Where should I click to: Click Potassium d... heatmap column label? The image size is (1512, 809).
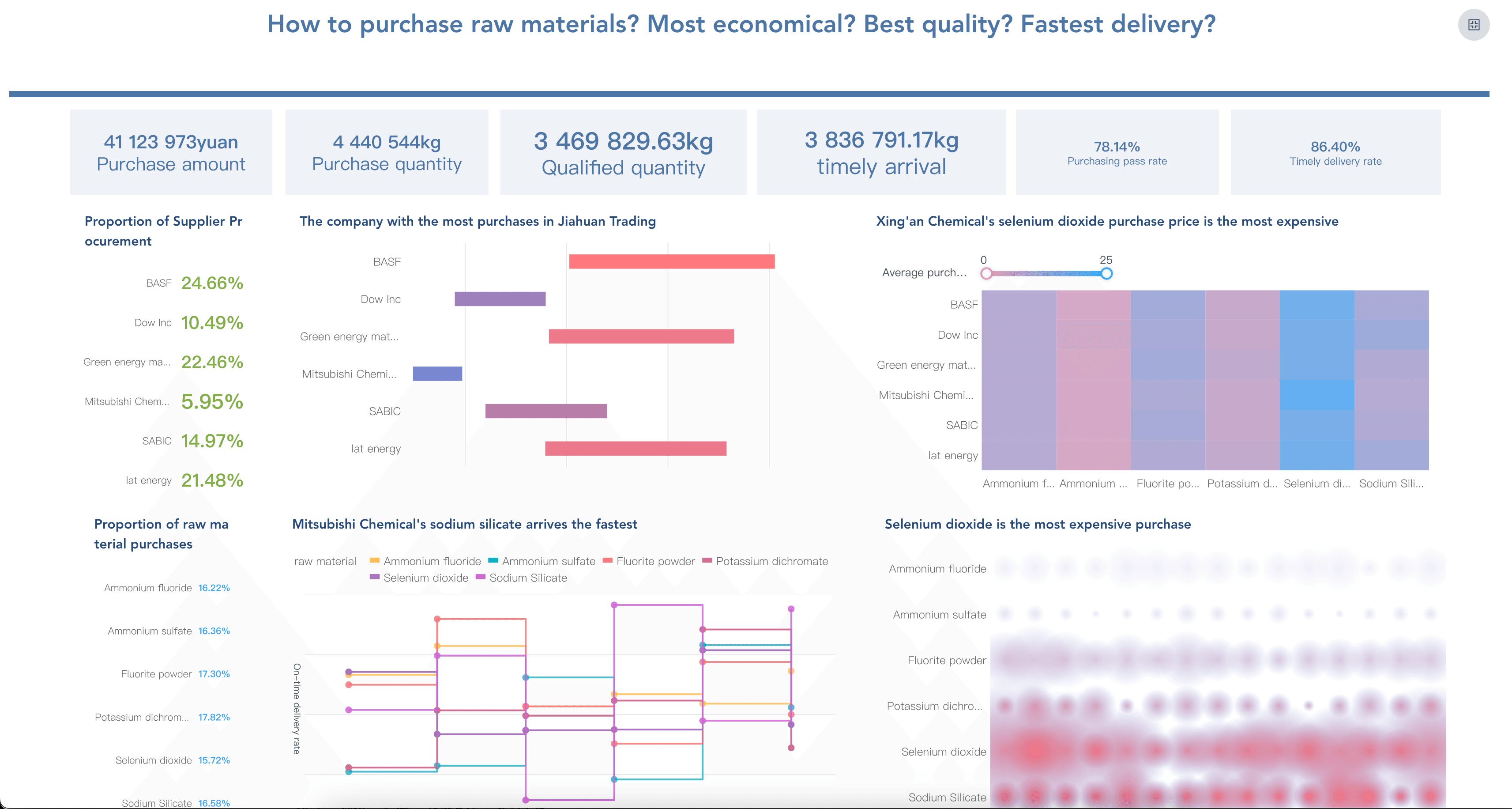1242,484
